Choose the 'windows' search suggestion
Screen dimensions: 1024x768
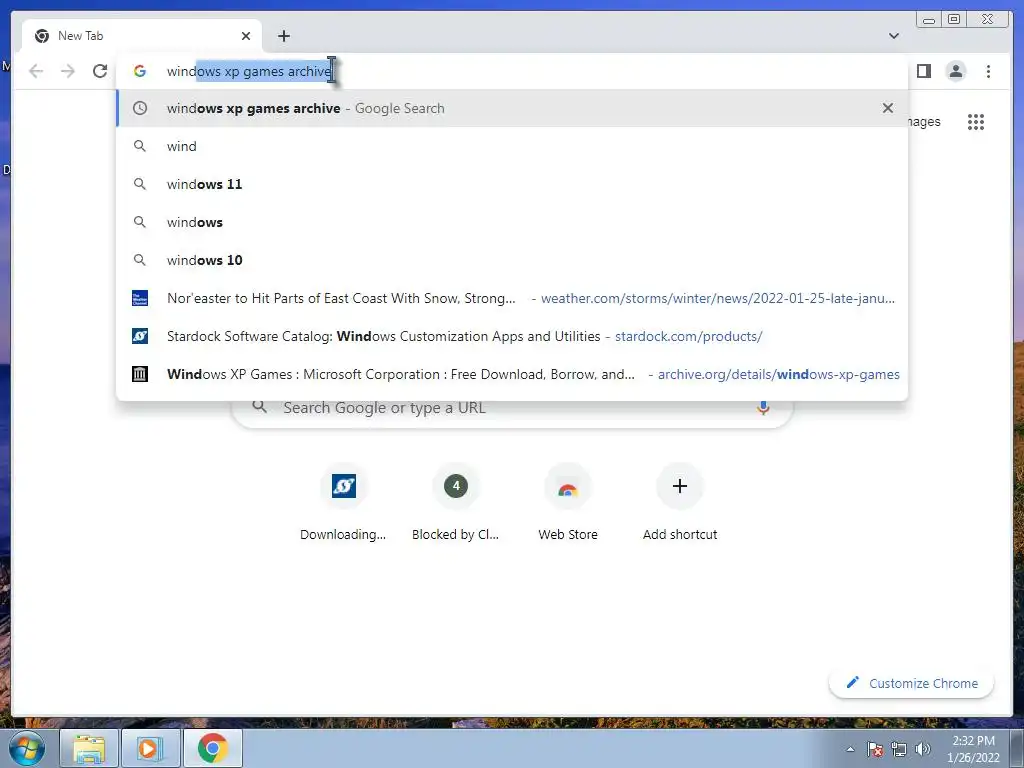512,222
